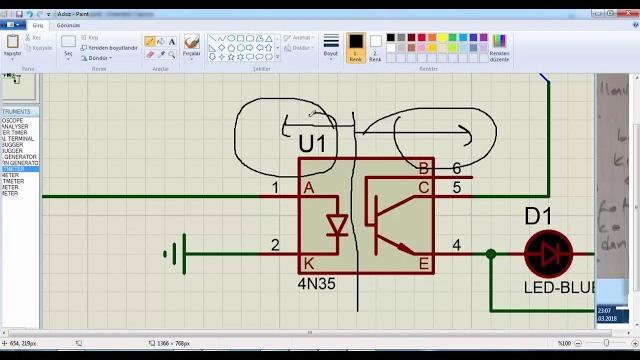
Task: Open the Customize Quick Access Toolbar arrow
Action: (x=48, y=14)
